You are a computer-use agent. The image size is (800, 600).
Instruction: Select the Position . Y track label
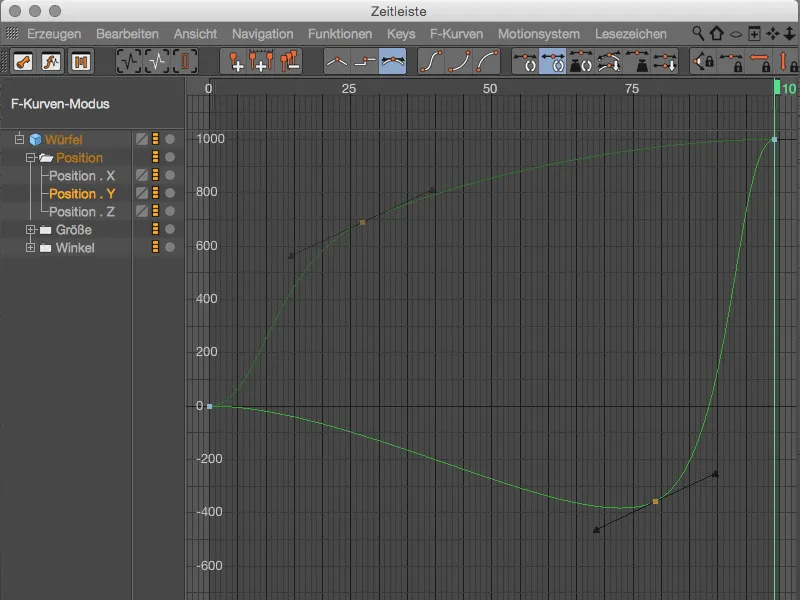pos(80,192)
